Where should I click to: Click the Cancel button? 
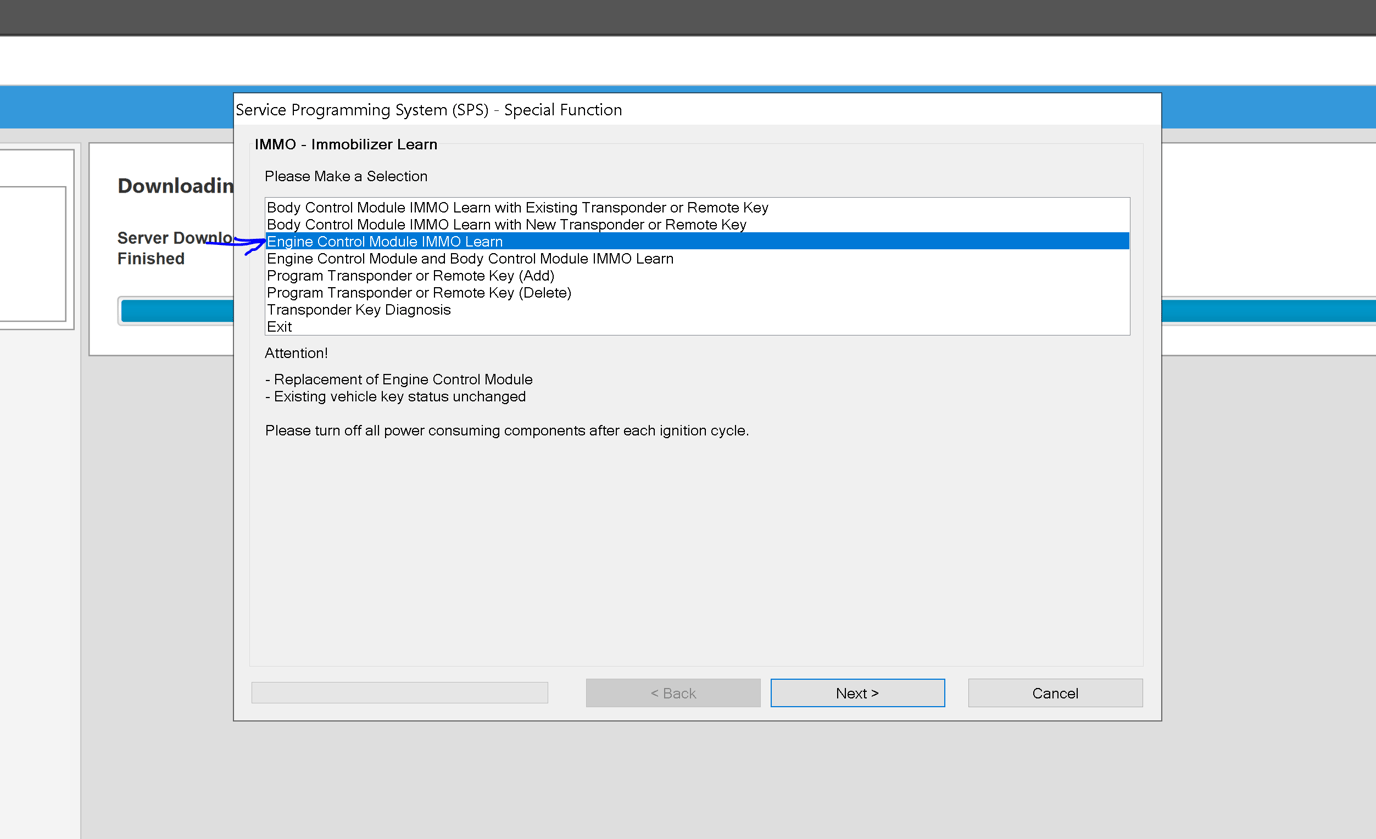[1054, 693]
